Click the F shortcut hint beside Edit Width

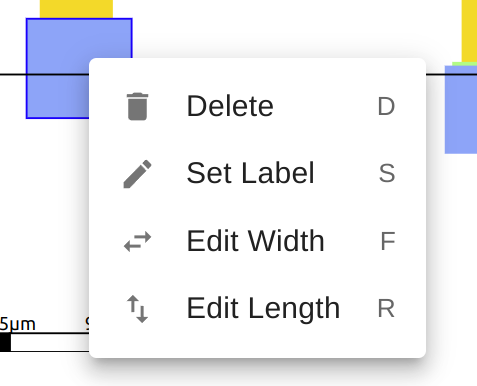point(388,241)
